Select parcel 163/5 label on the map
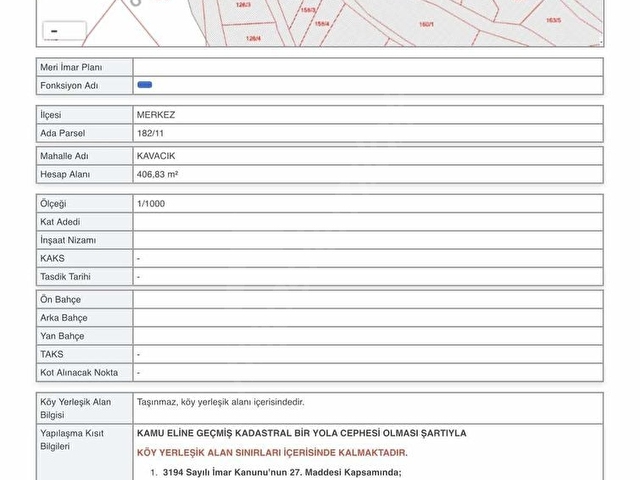 553,20
